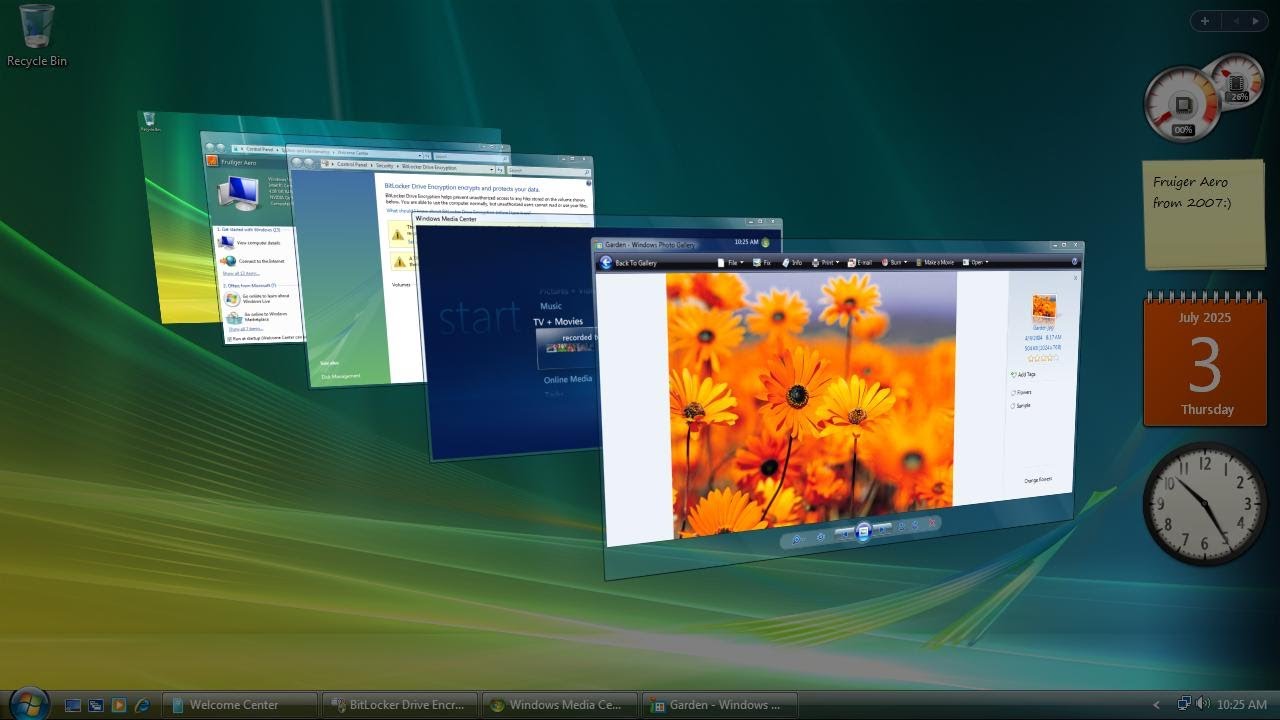Open the Burn dropdown in Photo Gallery
This screenshot has height=720, width=1280.
tap(893, 262)
